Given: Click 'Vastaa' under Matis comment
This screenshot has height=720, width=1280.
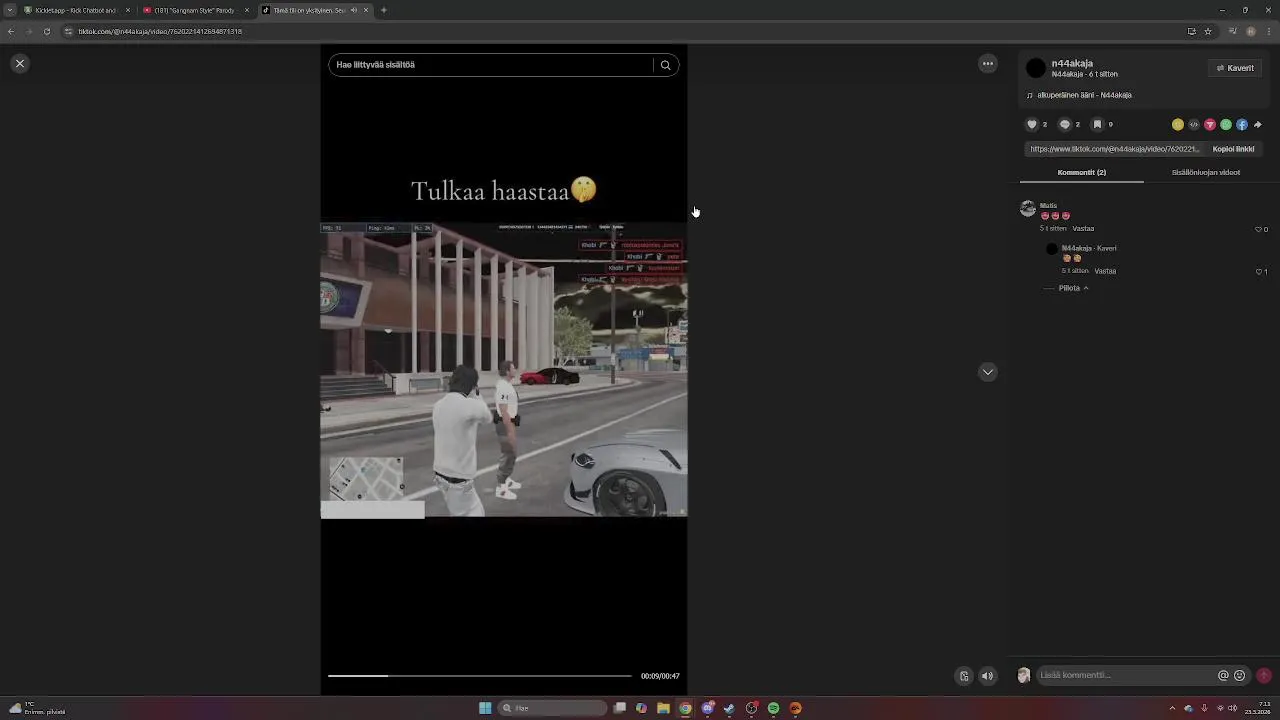Looking at the screenshot, I should (x=1083, y=229).
